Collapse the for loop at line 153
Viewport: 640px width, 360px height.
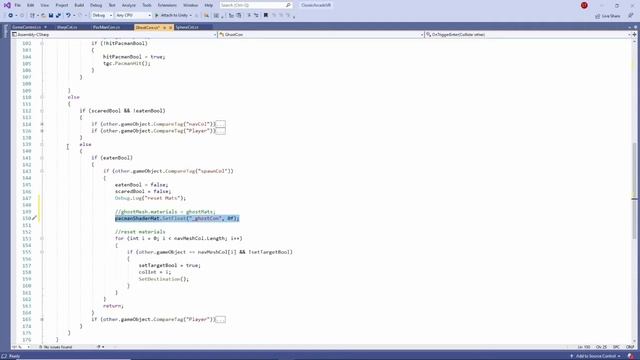pyautogui.click(x=42, y=238)
